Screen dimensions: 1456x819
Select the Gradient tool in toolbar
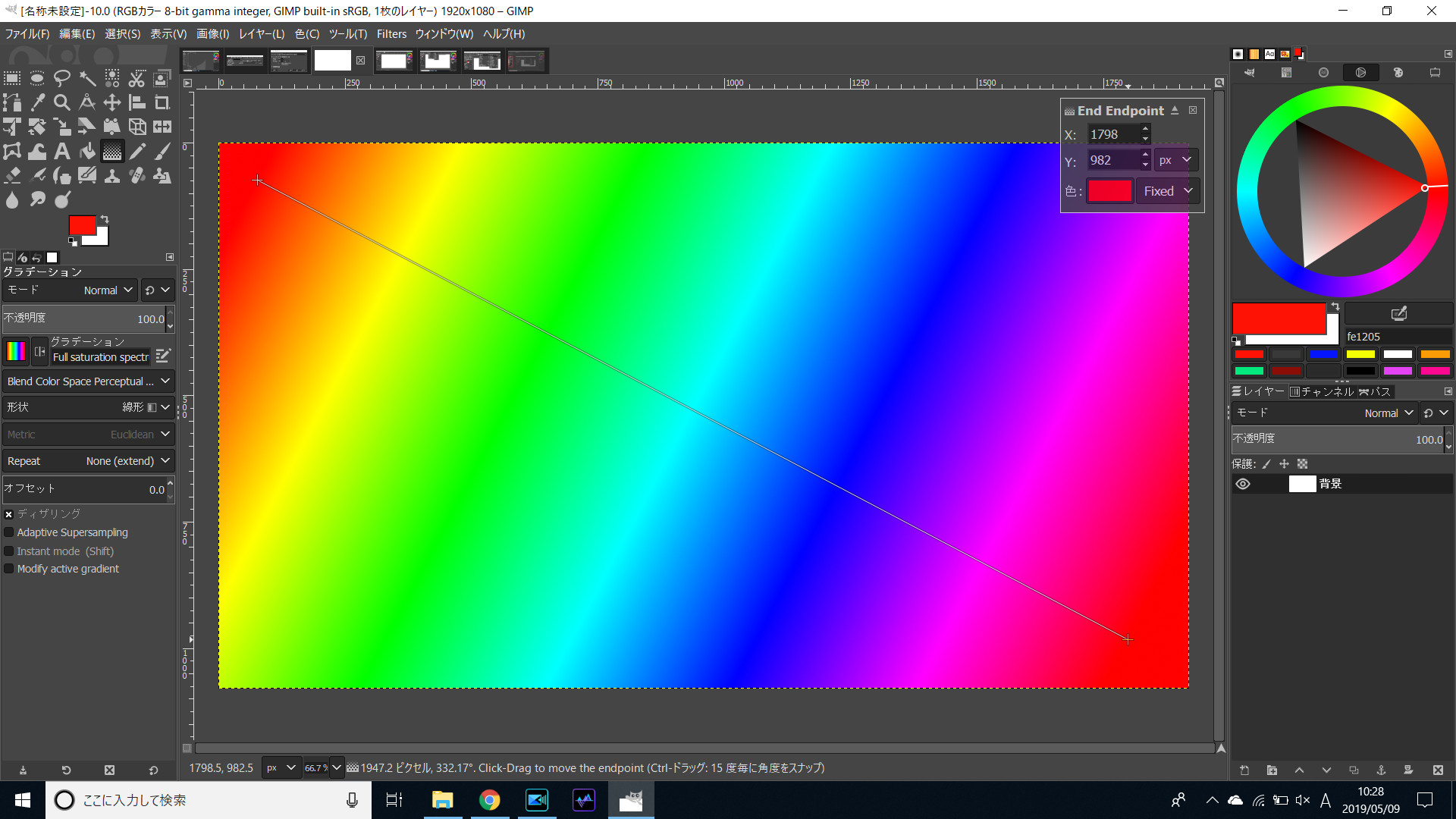(x=113, y=151)
